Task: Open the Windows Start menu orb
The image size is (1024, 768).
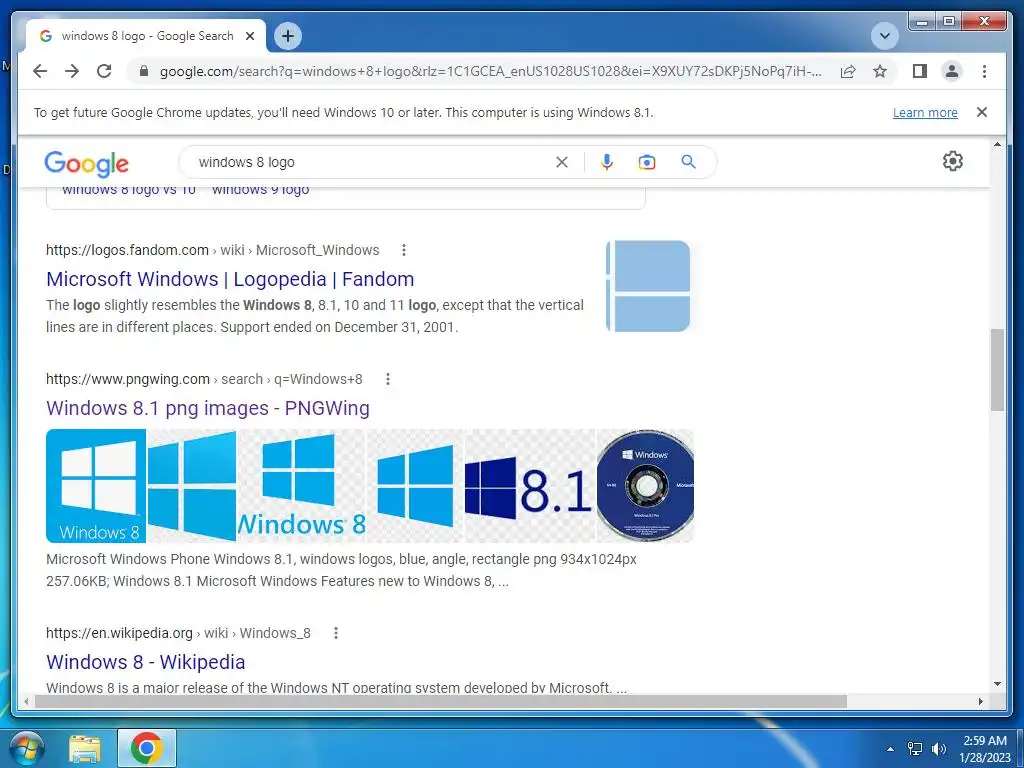Action: (26, 748)
